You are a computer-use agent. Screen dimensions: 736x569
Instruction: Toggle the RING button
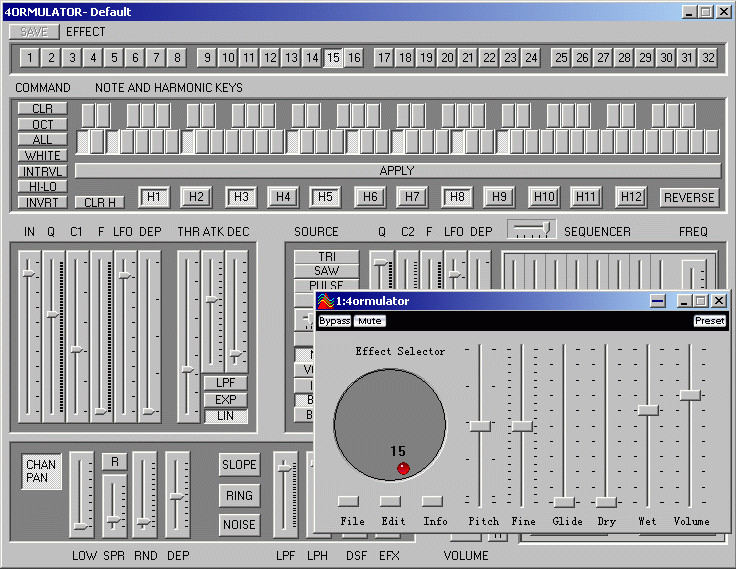pos(239,496)
